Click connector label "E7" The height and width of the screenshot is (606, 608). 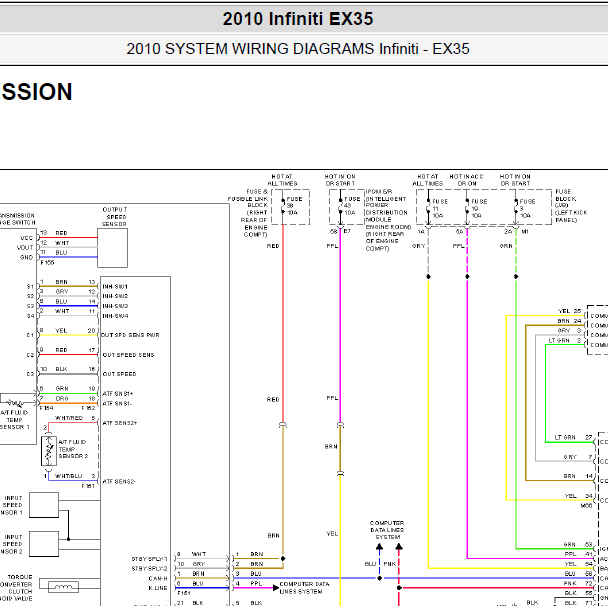(347, 231)
